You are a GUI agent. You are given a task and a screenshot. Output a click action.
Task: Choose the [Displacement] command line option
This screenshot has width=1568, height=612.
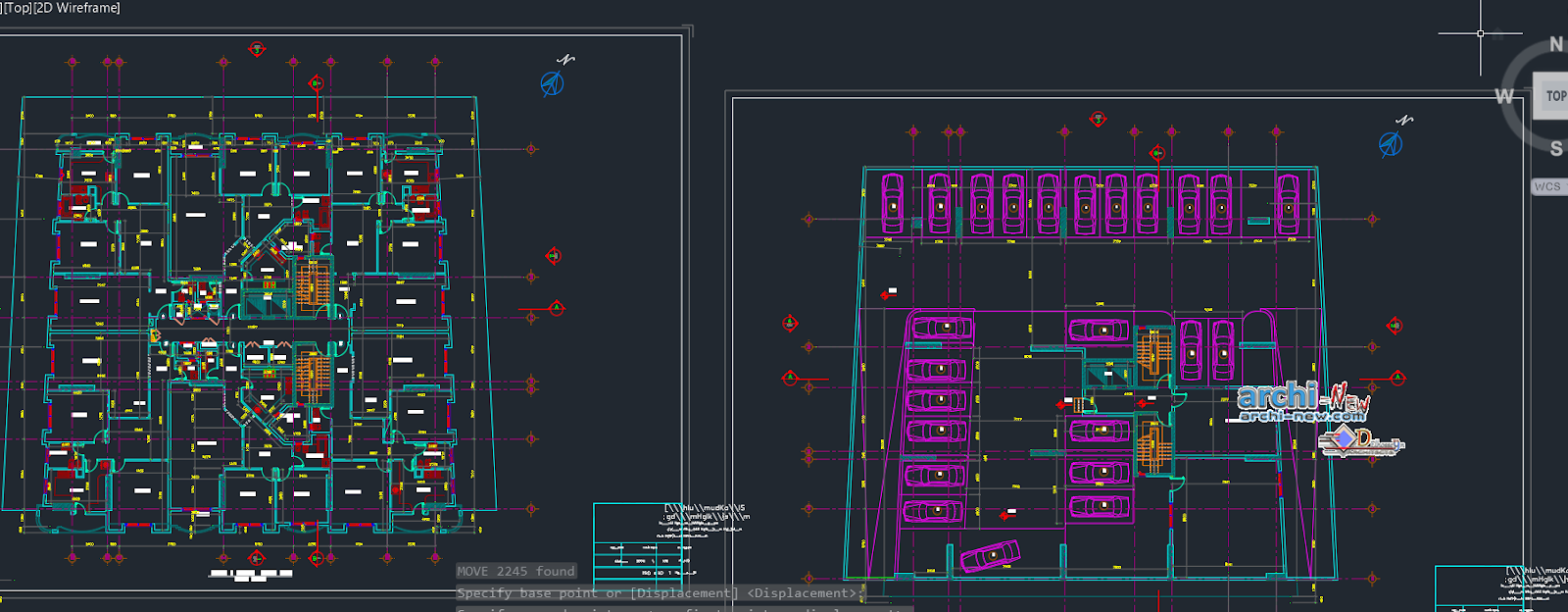pos(684,593)
